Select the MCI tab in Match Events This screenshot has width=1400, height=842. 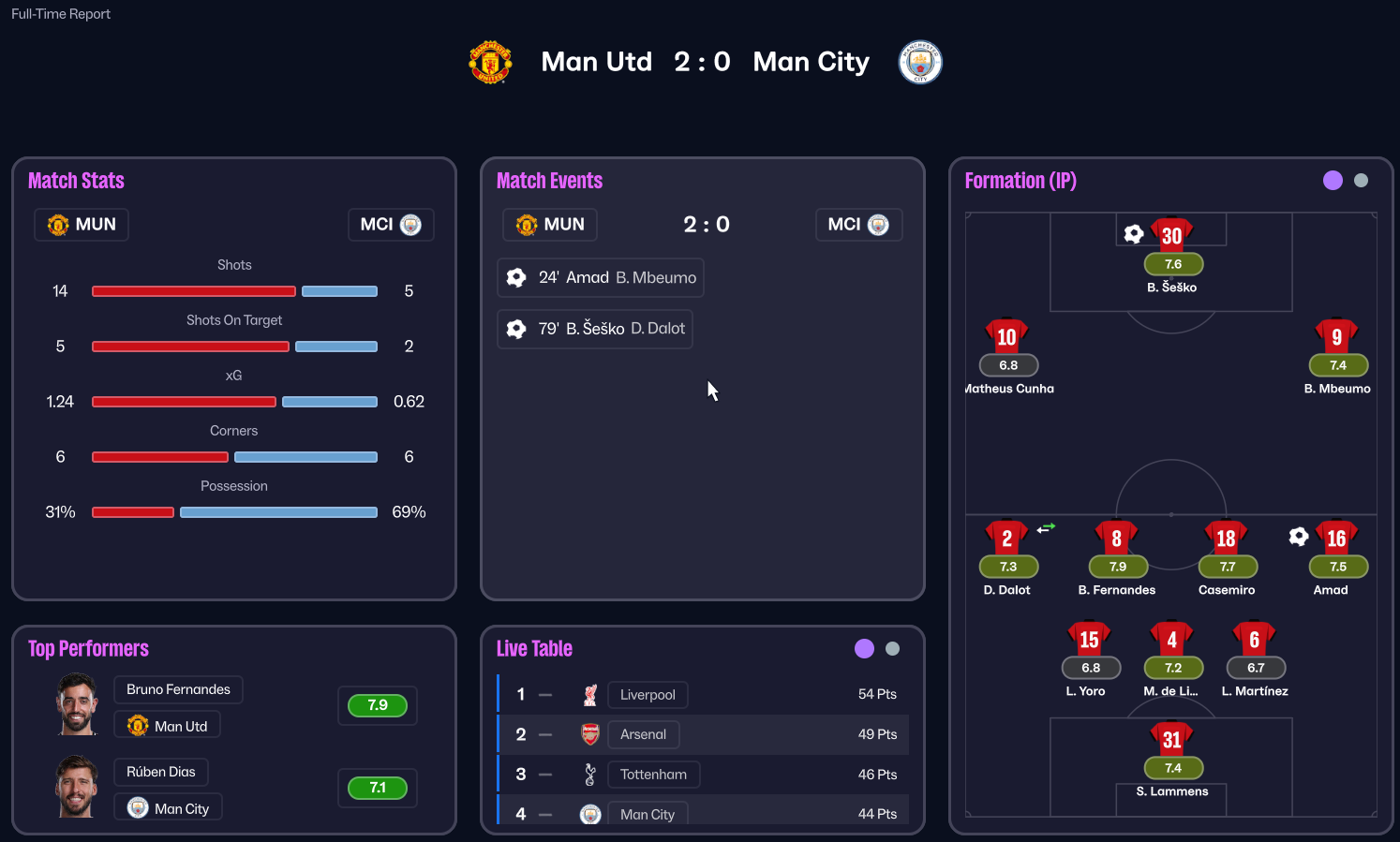point(858,225)
